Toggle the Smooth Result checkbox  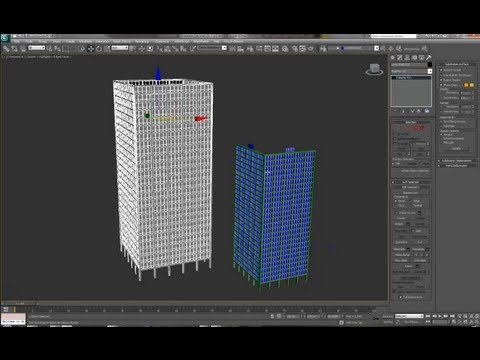[441, 70]
